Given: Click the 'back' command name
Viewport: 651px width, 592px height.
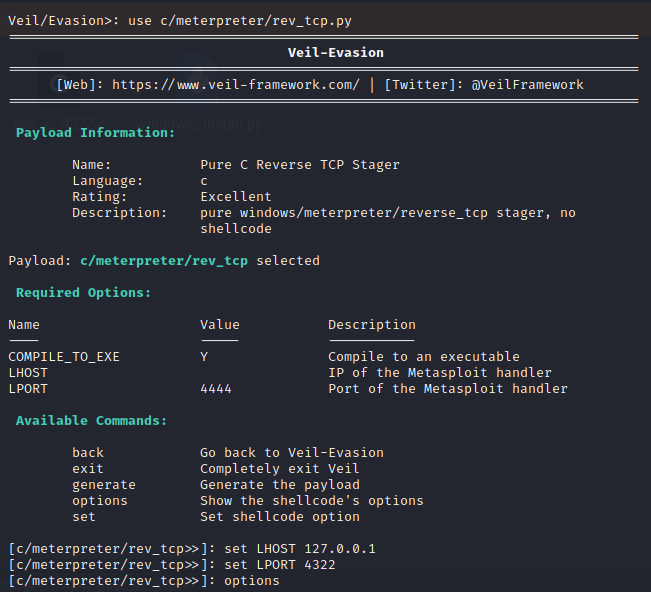Looking at the screenshot, I should pos(88,453).
